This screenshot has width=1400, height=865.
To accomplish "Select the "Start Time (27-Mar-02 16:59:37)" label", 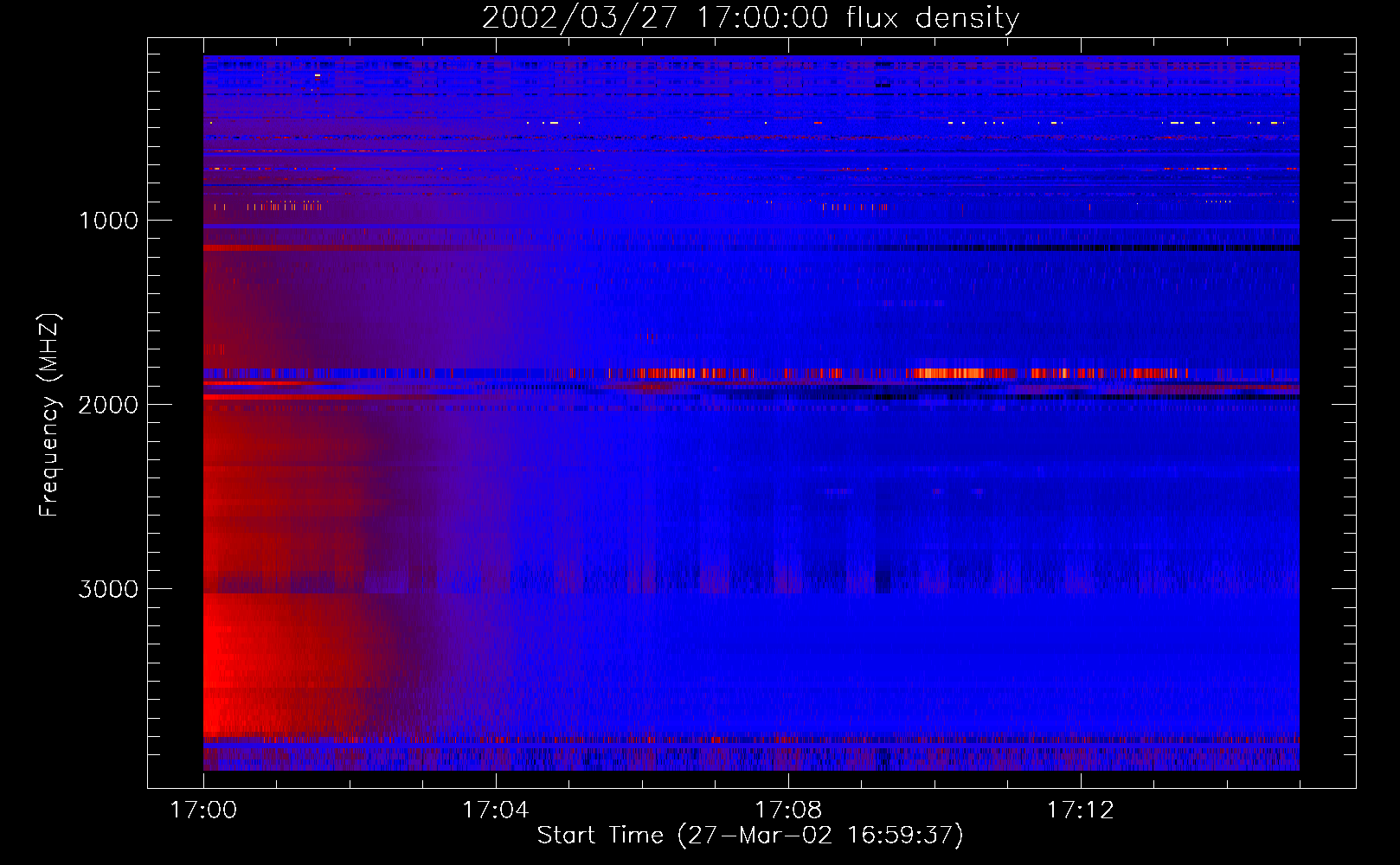I will pos(750,836).
